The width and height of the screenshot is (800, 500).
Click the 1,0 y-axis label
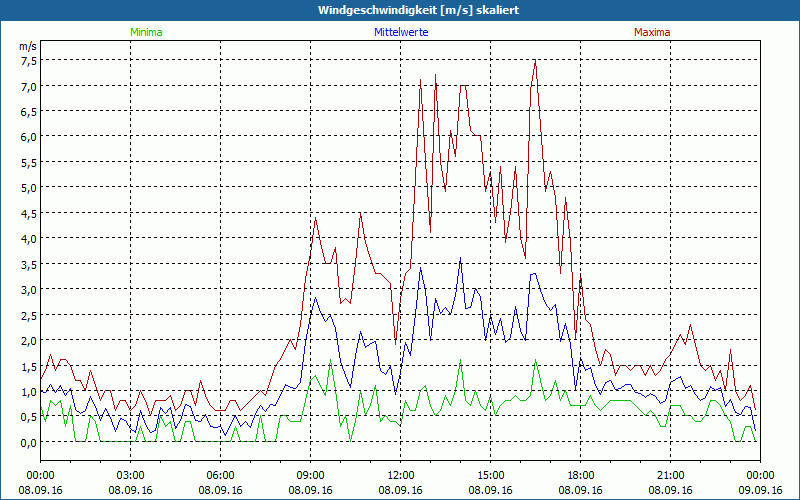(x=29, y=391)
